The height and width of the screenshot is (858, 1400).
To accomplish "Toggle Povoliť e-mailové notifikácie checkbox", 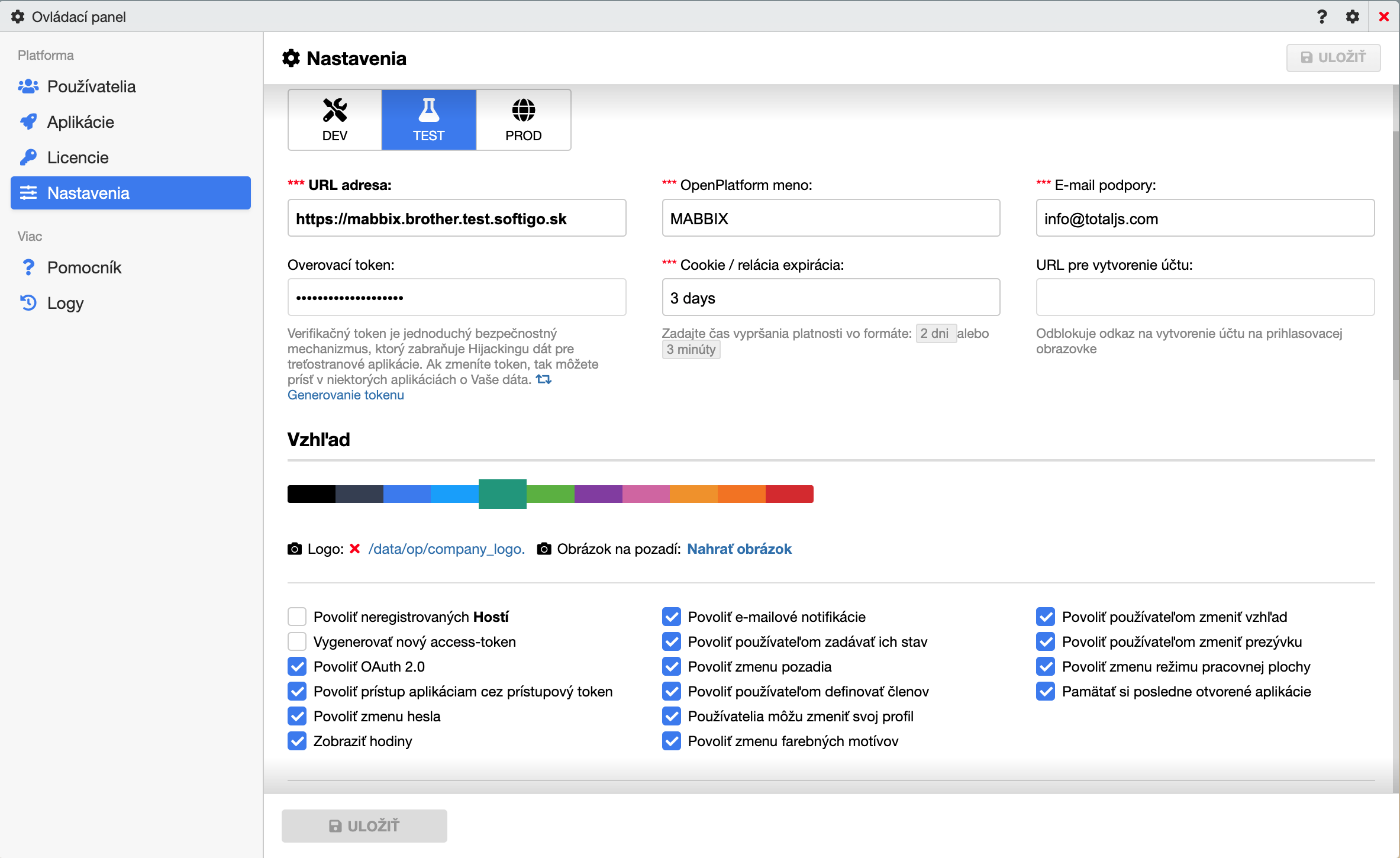I will tap(671, 617).
